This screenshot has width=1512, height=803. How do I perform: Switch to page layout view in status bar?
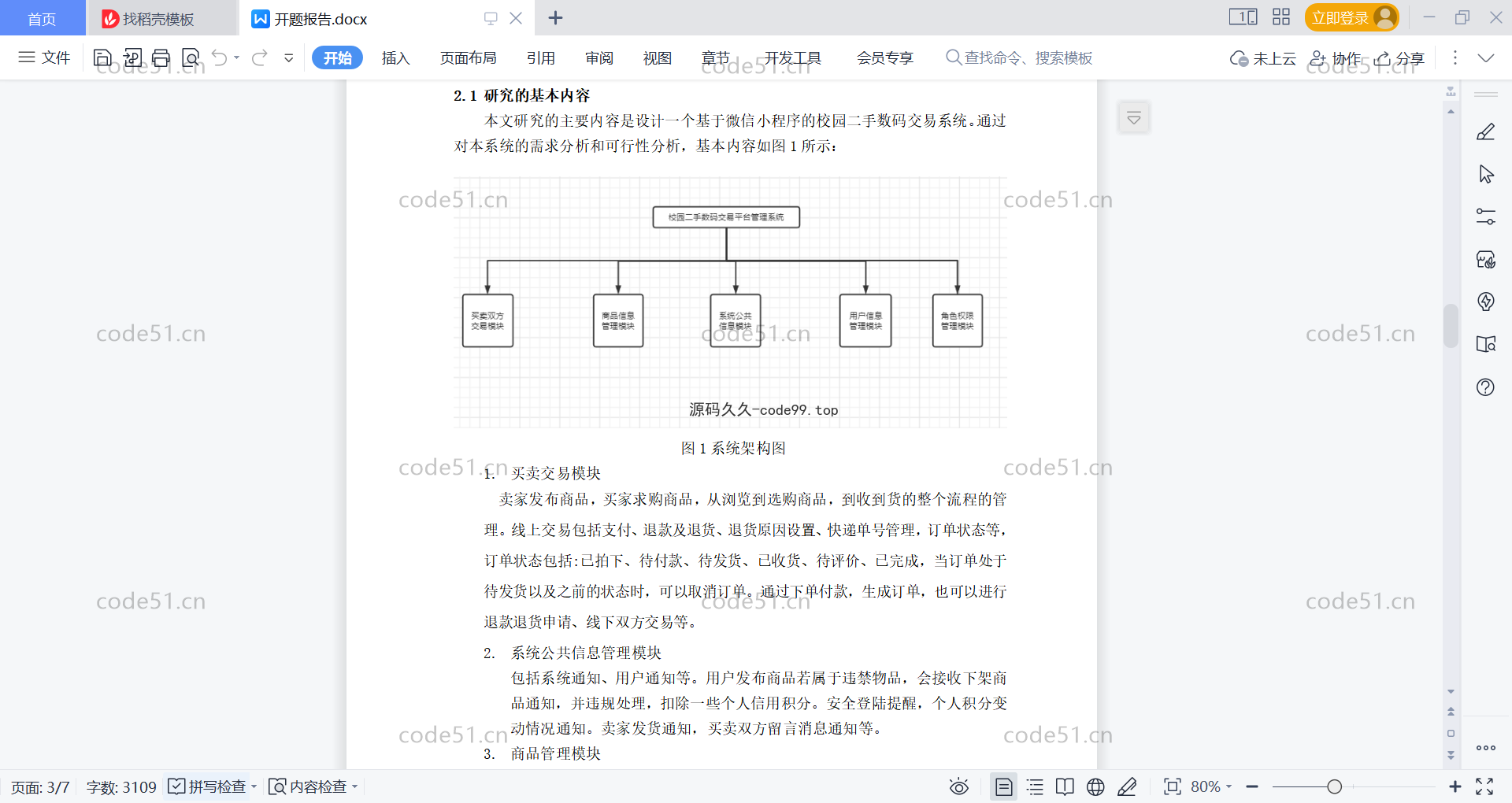pos(1004,786)
